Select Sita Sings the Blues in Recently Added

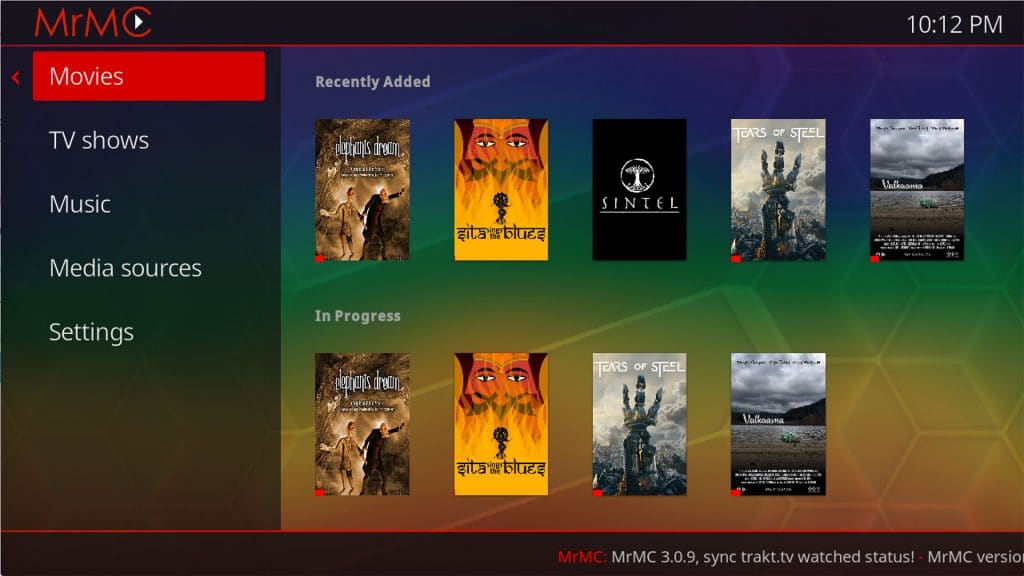click(501, 190)
